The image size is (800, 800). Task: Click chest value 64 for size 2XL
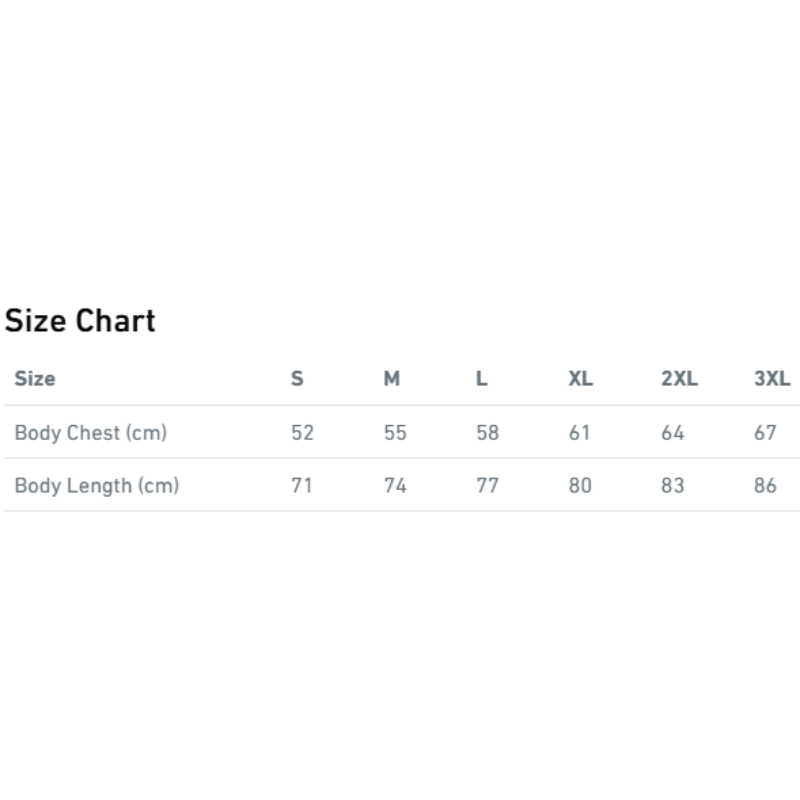click(x=672, y=433)
